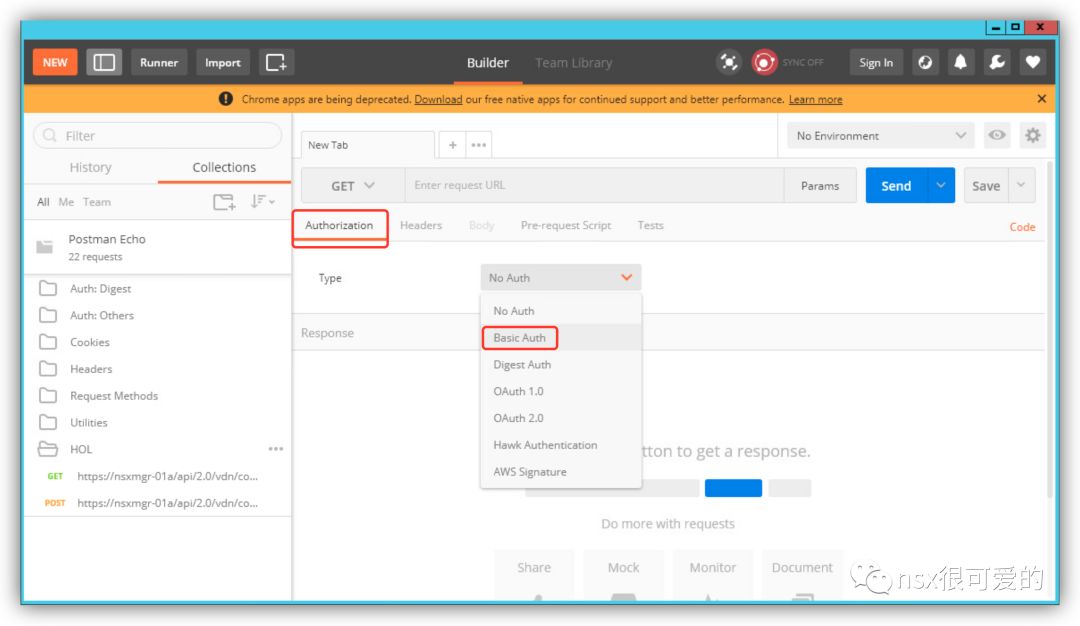Expand the Utilities folder

pyautogui.click(x=158, y=423)
